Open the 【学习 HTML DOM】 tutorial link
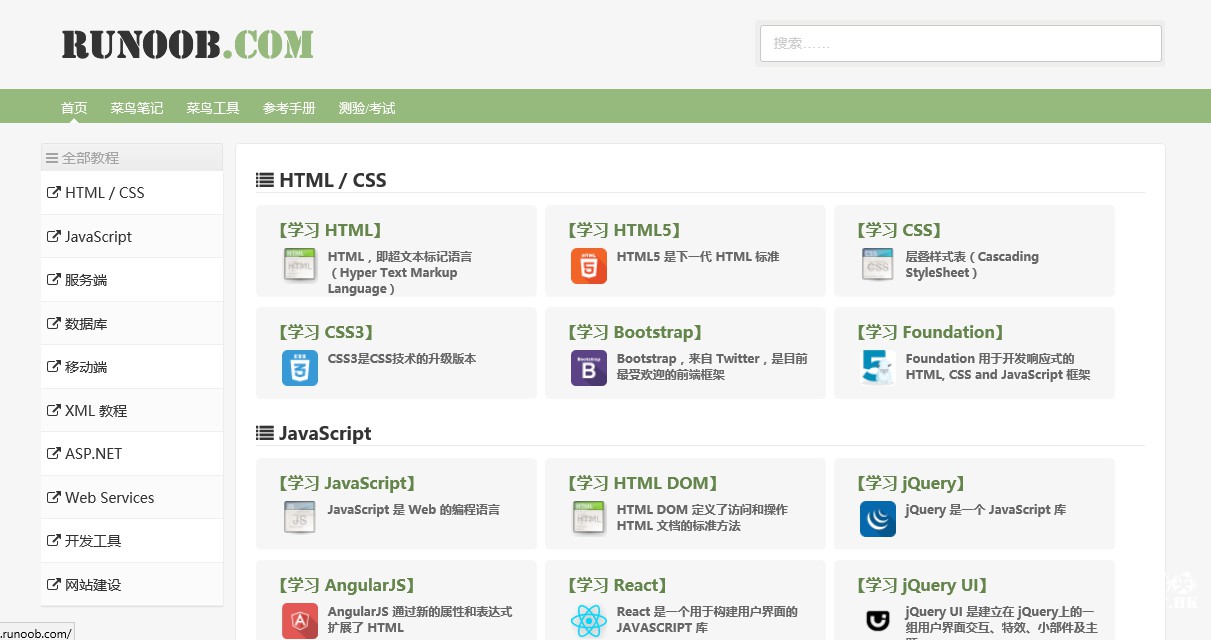This screenshot has width=1211, height=640. [x=642, y=483]
